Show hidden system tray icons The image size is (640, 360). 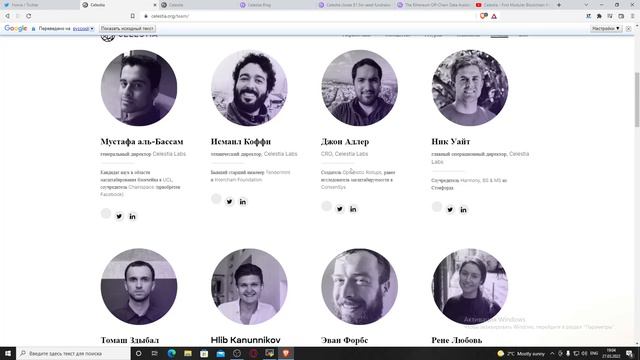point(552,353)
